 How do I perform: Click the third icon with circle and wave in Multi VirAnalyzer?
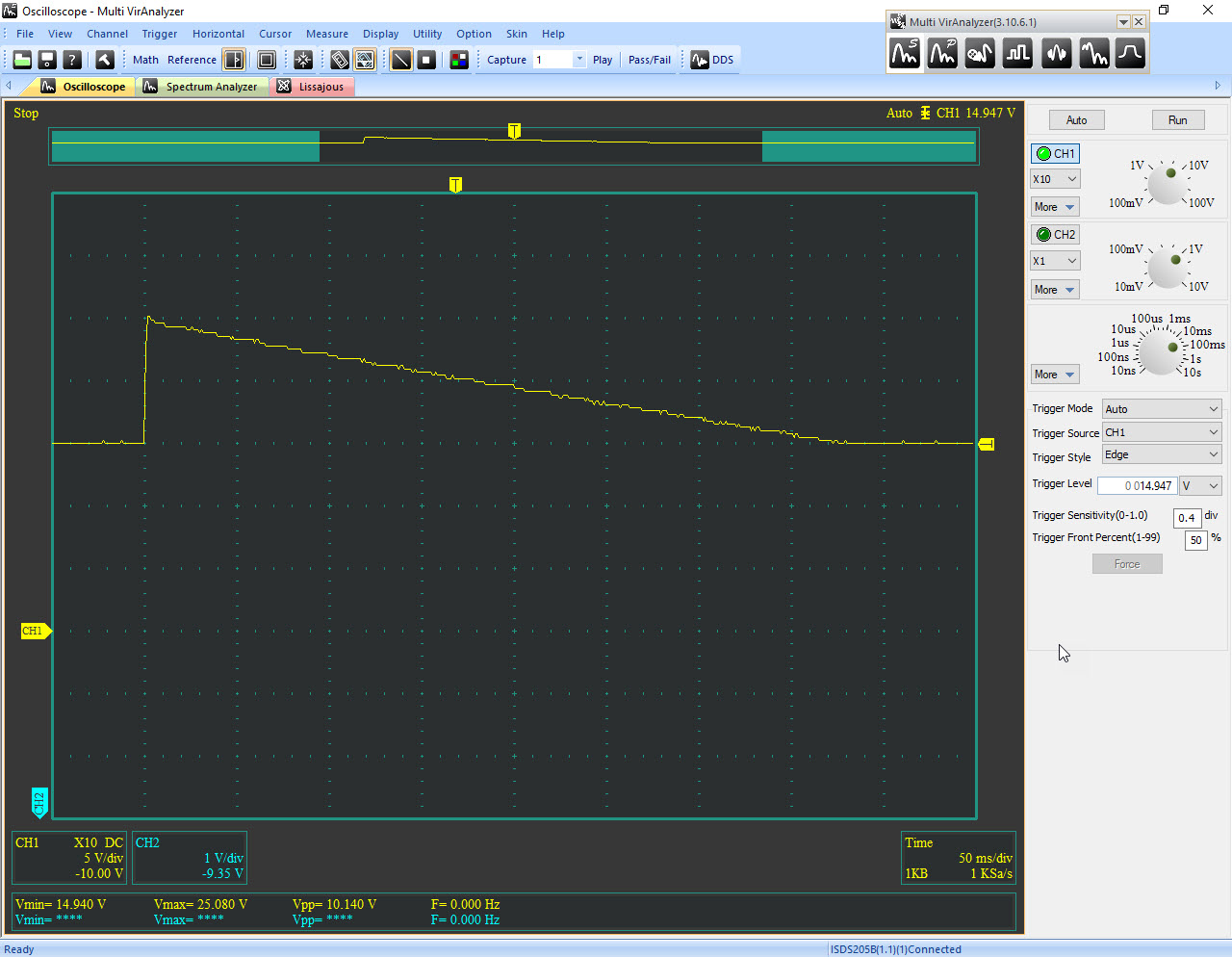[x=980, y=53]
